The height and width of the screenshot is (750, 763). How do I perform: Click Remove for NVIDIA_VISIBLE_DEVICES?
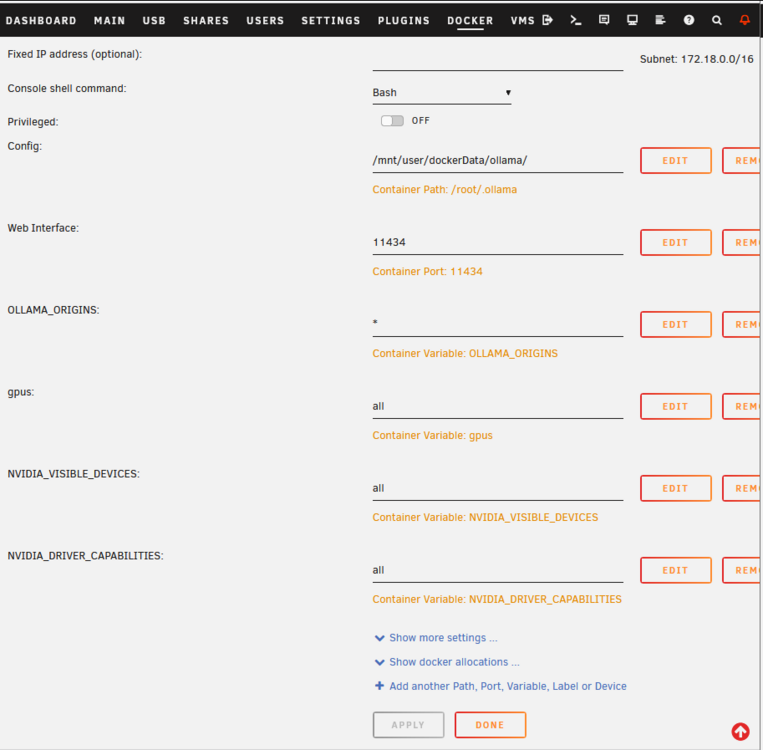click(x=743, y=488)
